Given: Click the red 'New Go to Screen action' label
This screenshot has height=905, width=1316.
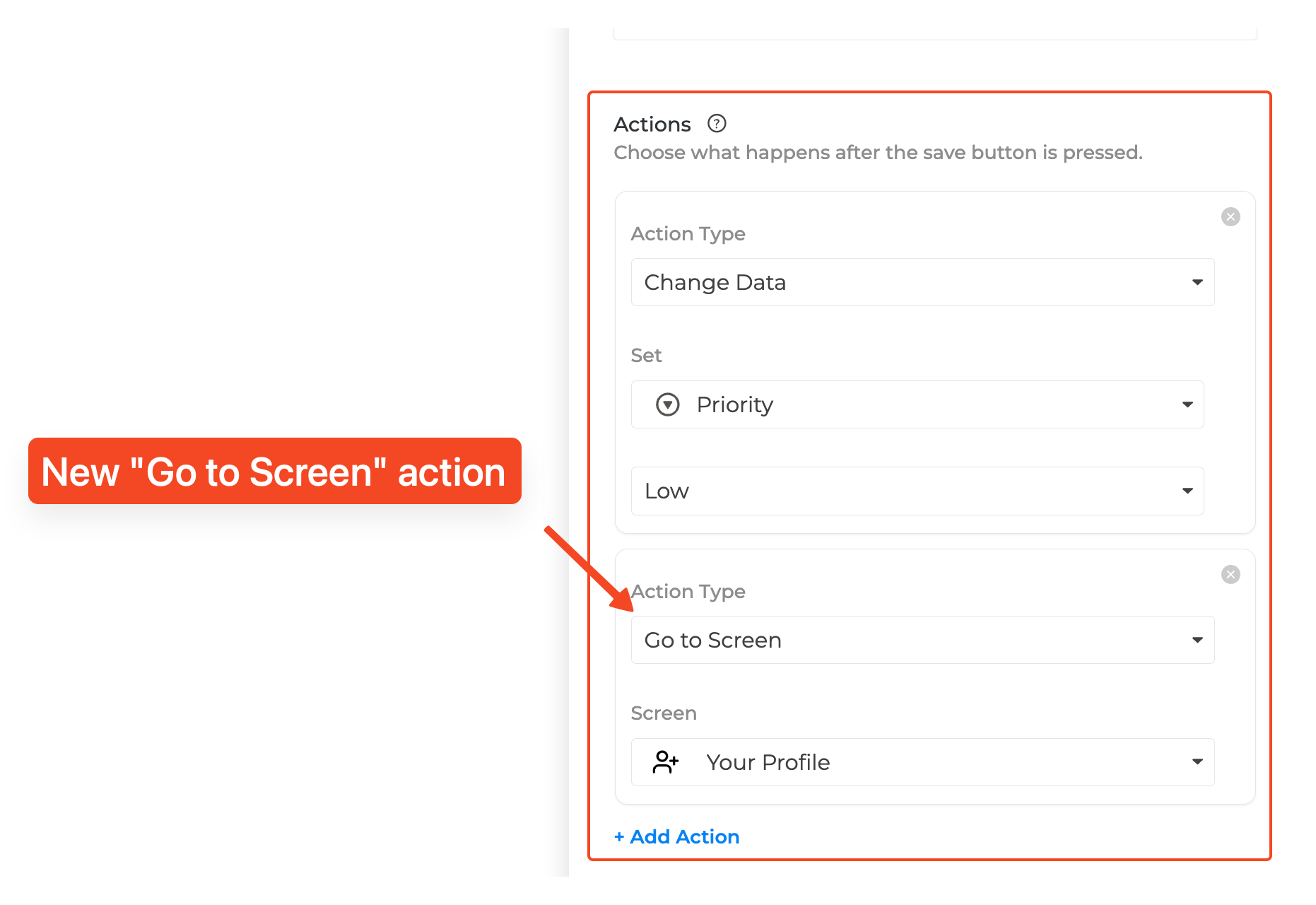Looking at the screenshot, I should click(x=274, y=472).
